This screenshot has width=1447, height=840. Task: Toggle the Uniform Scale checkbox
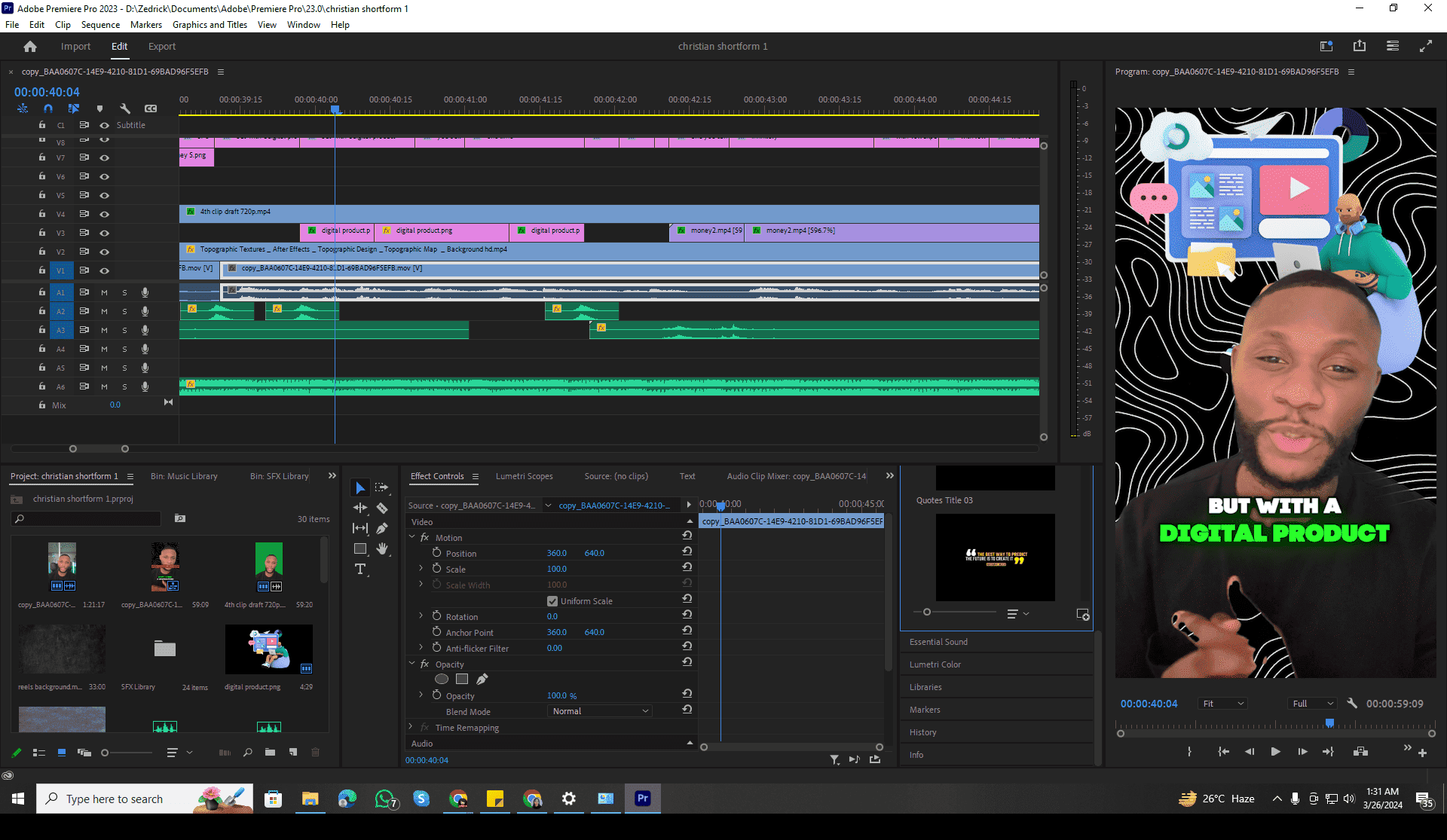point(552,601)
